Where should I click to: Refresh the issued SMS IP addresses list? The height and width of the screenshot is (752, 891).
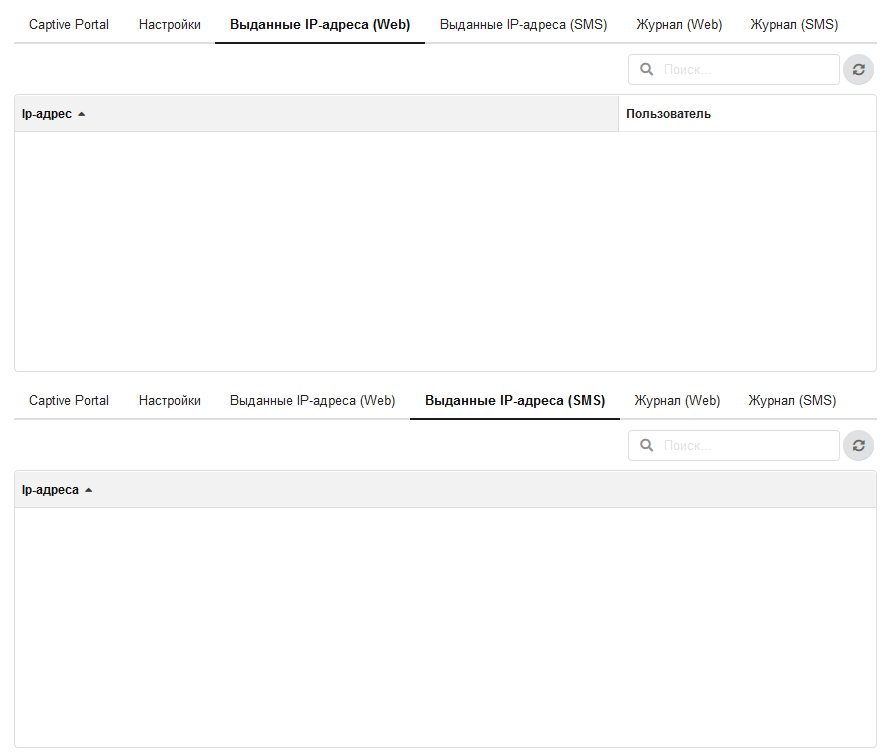click(x=858, y=446)
